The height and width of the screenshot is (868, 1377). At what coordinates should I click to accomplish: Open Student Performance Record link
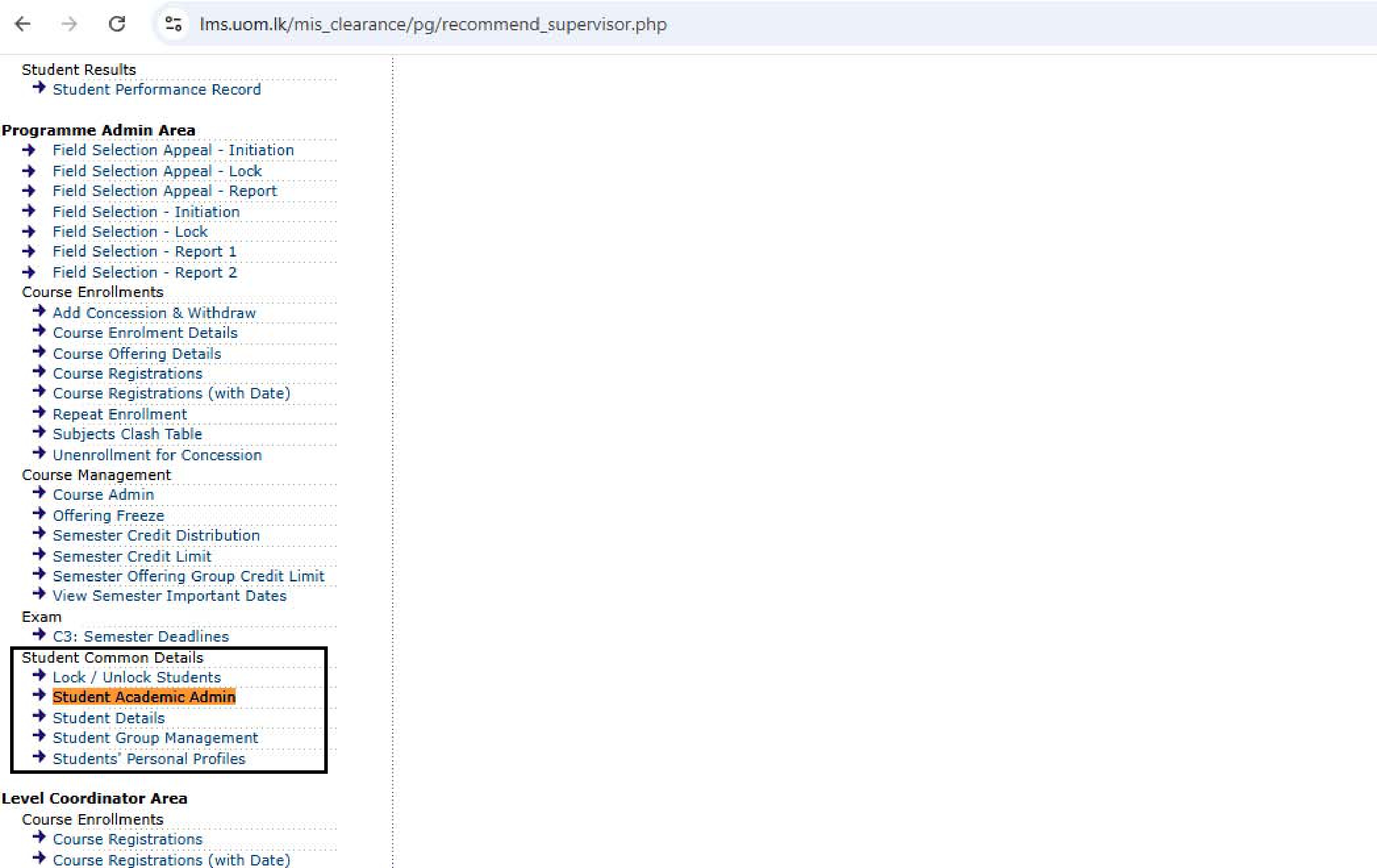[157, 90]
